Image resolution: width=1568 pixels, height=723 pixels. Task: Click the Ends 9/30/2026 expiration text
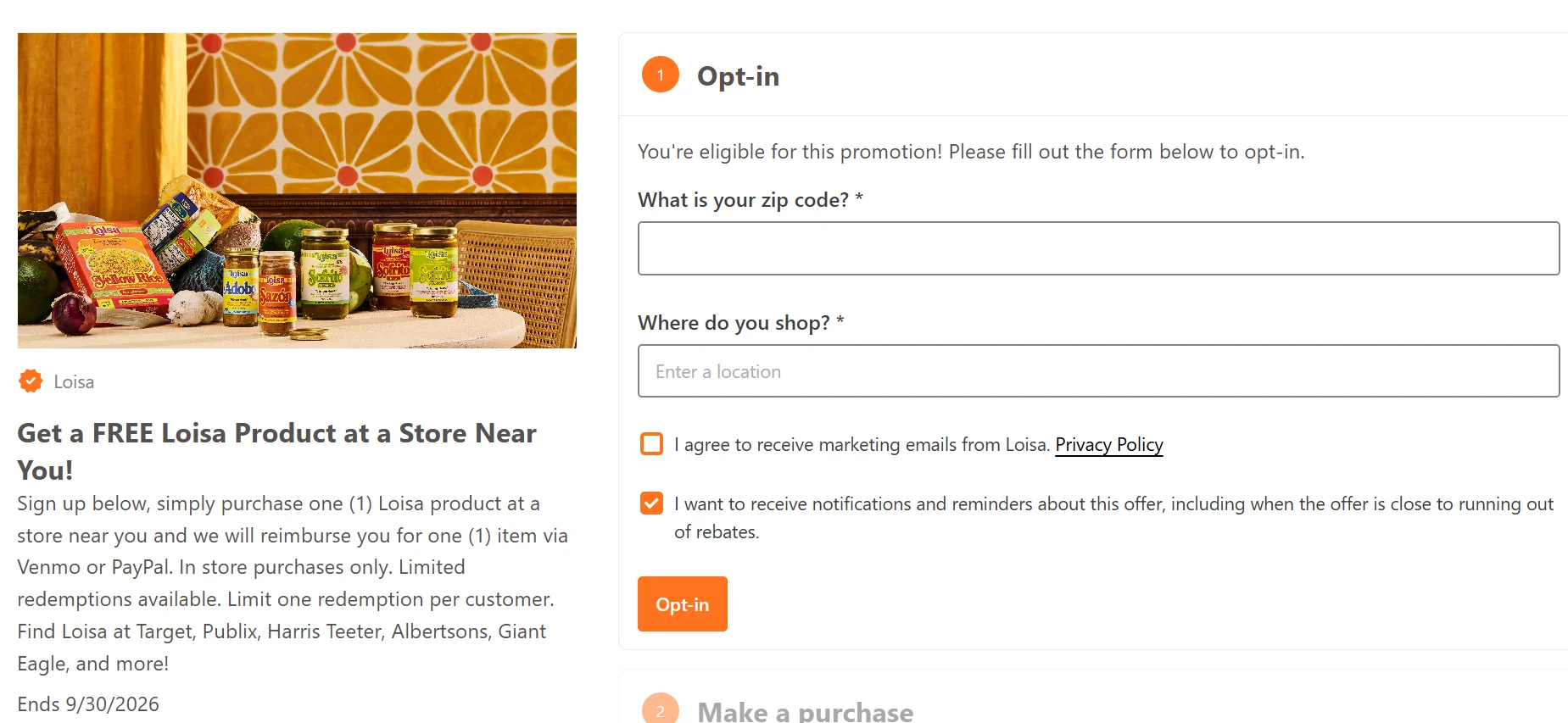[88, 704]
